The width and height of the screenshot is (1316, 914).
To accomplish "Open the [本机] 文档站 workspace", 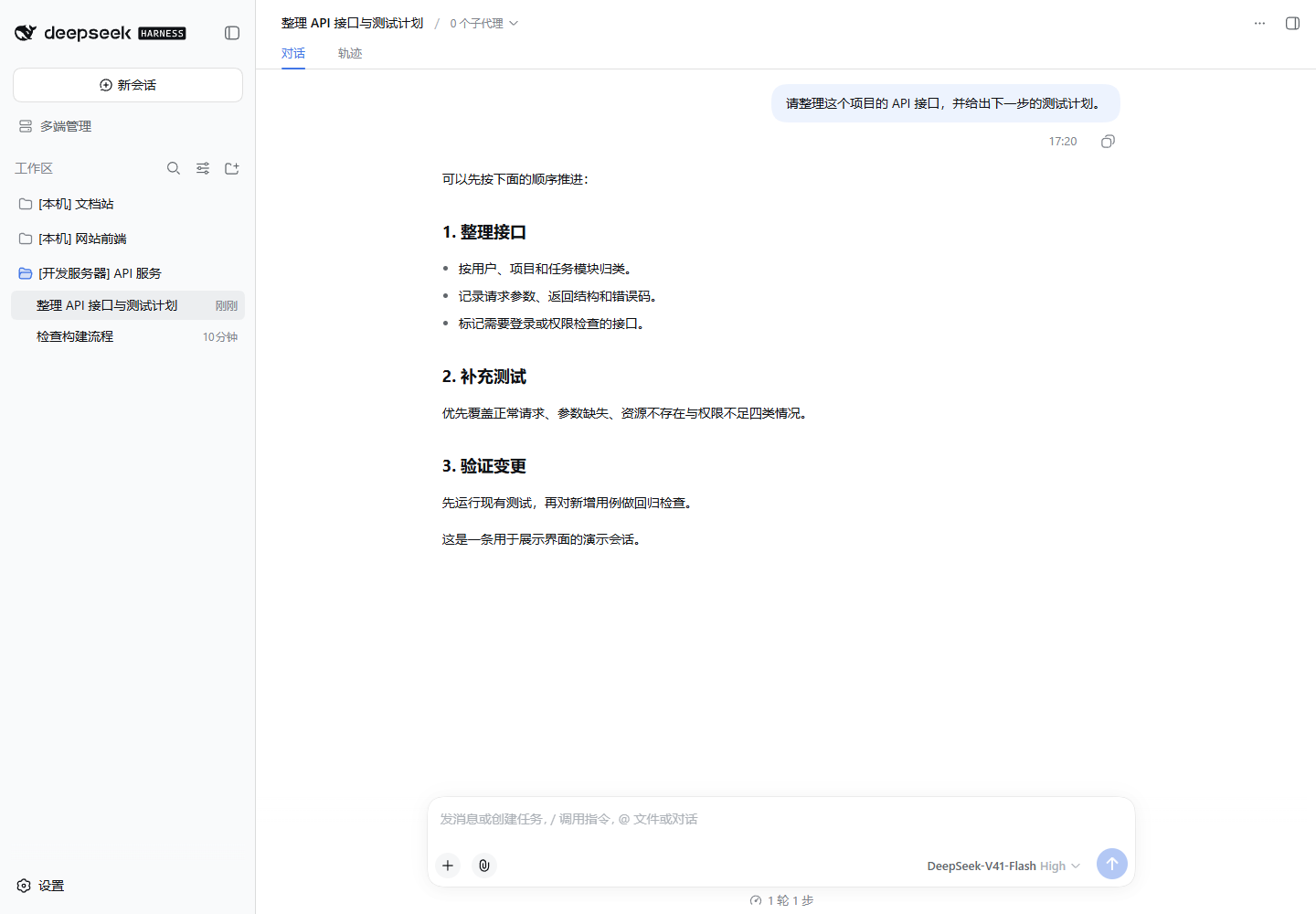I will click(128, 204).
